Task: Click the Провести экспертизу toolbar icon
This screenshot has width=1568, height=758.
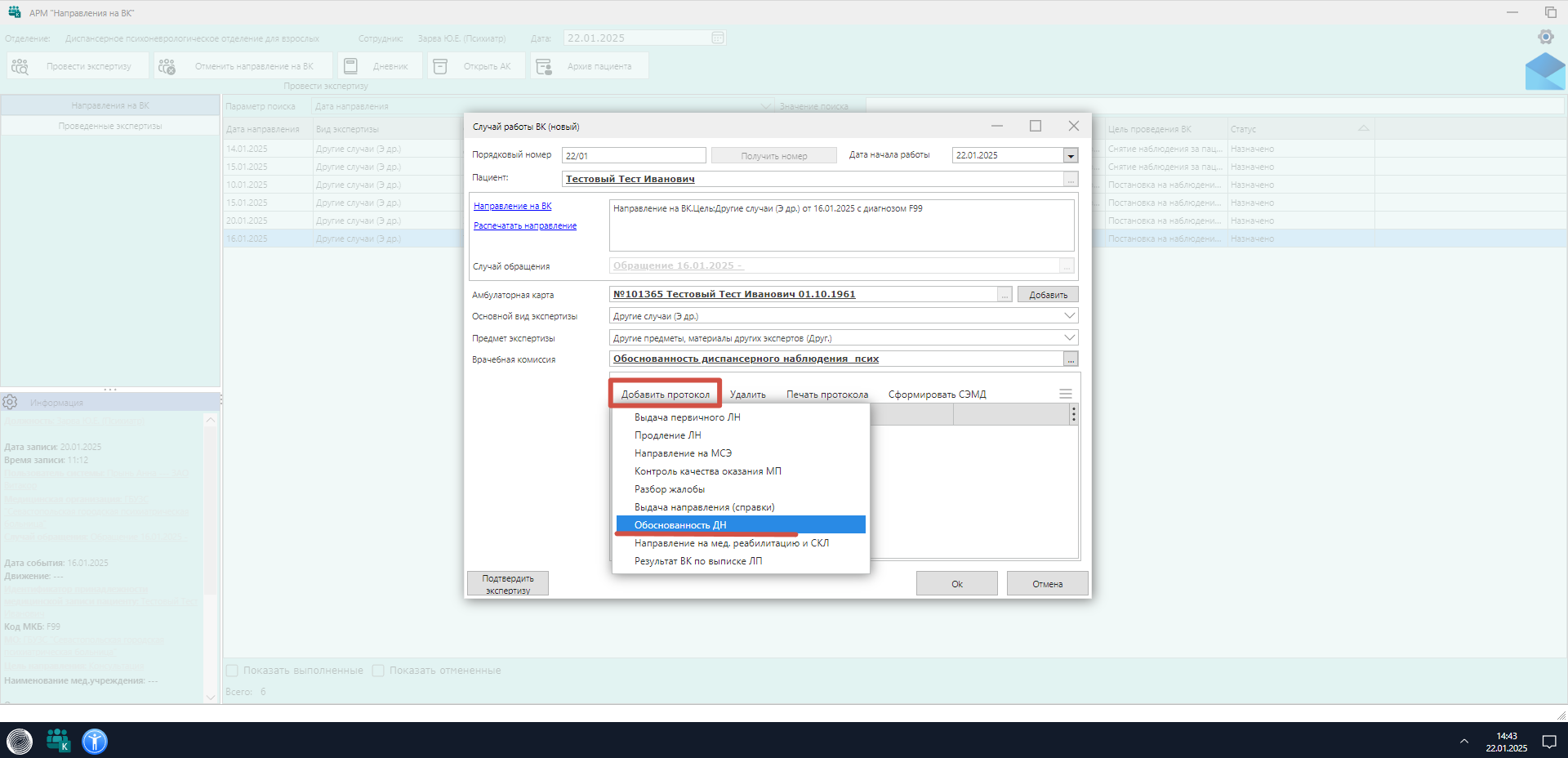Action: (x=20, y=66)
